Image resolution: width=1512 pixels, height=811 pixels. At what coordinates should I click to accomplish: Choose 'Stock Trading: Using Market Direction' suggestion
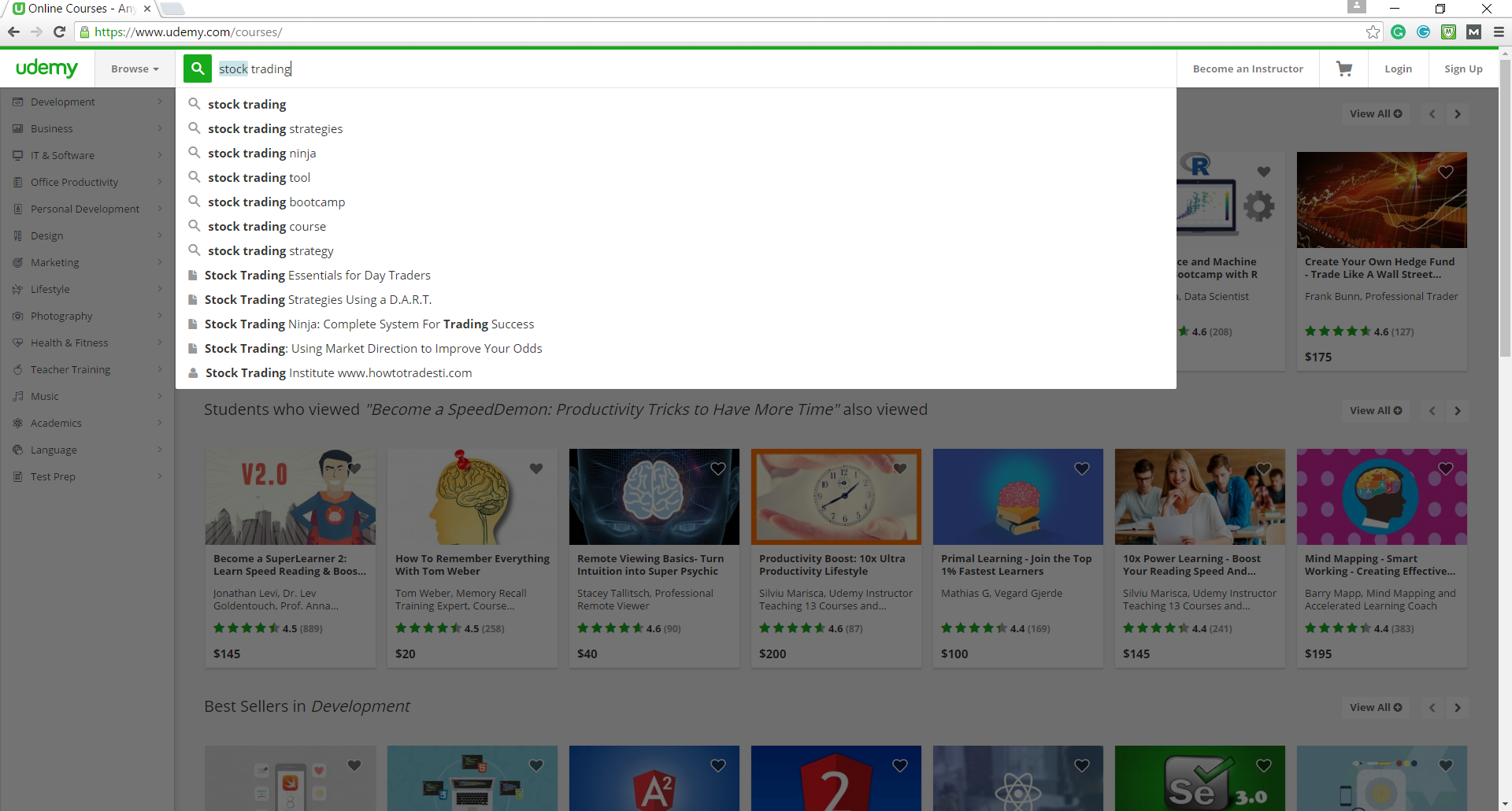pyautogui.click(x=676, y=348)
